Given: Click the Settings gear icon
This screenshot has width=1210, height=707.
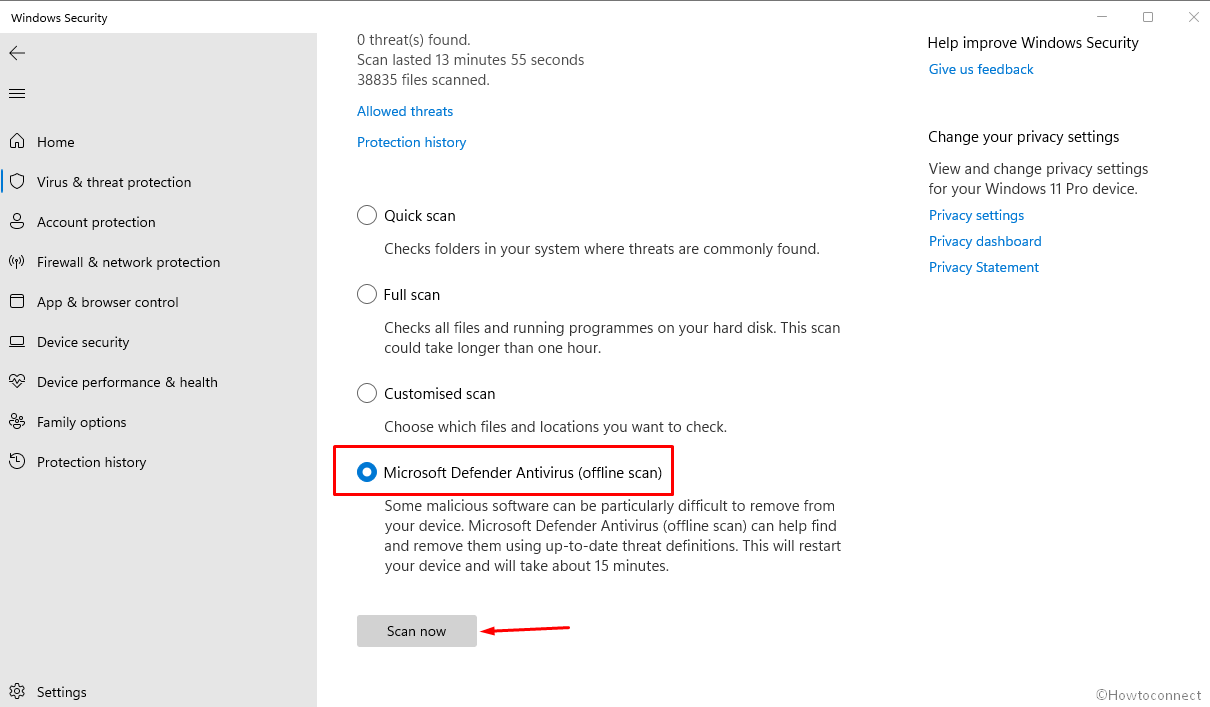Looking at the screenshot, I should (x=17, y=692).
